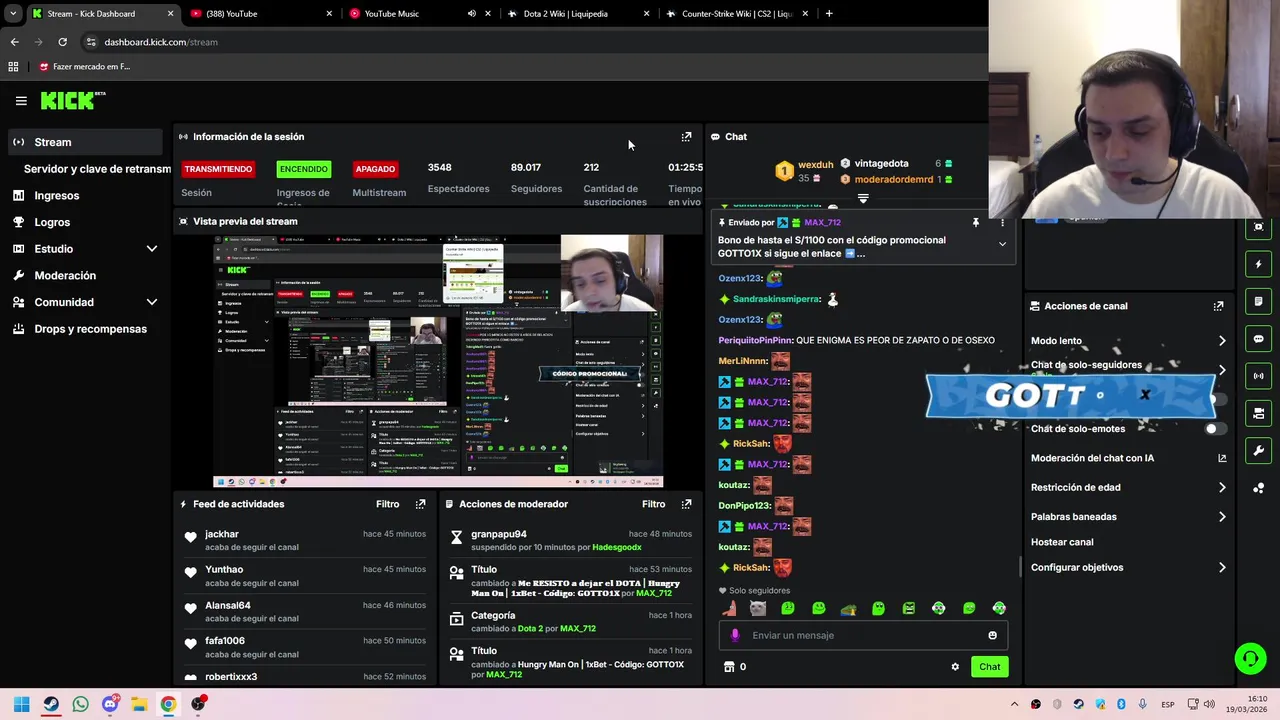Open Restricción de edad options arrow
The width and height of the screenshot is (1280, 720).
(1222, 488)
